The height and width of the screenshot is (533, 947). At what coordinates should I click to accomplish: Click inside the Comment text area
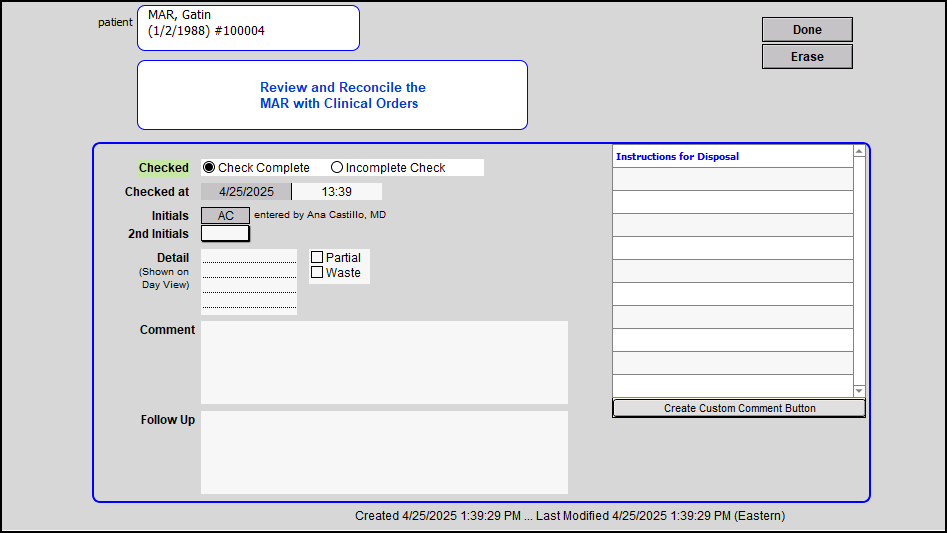(384, 362)
